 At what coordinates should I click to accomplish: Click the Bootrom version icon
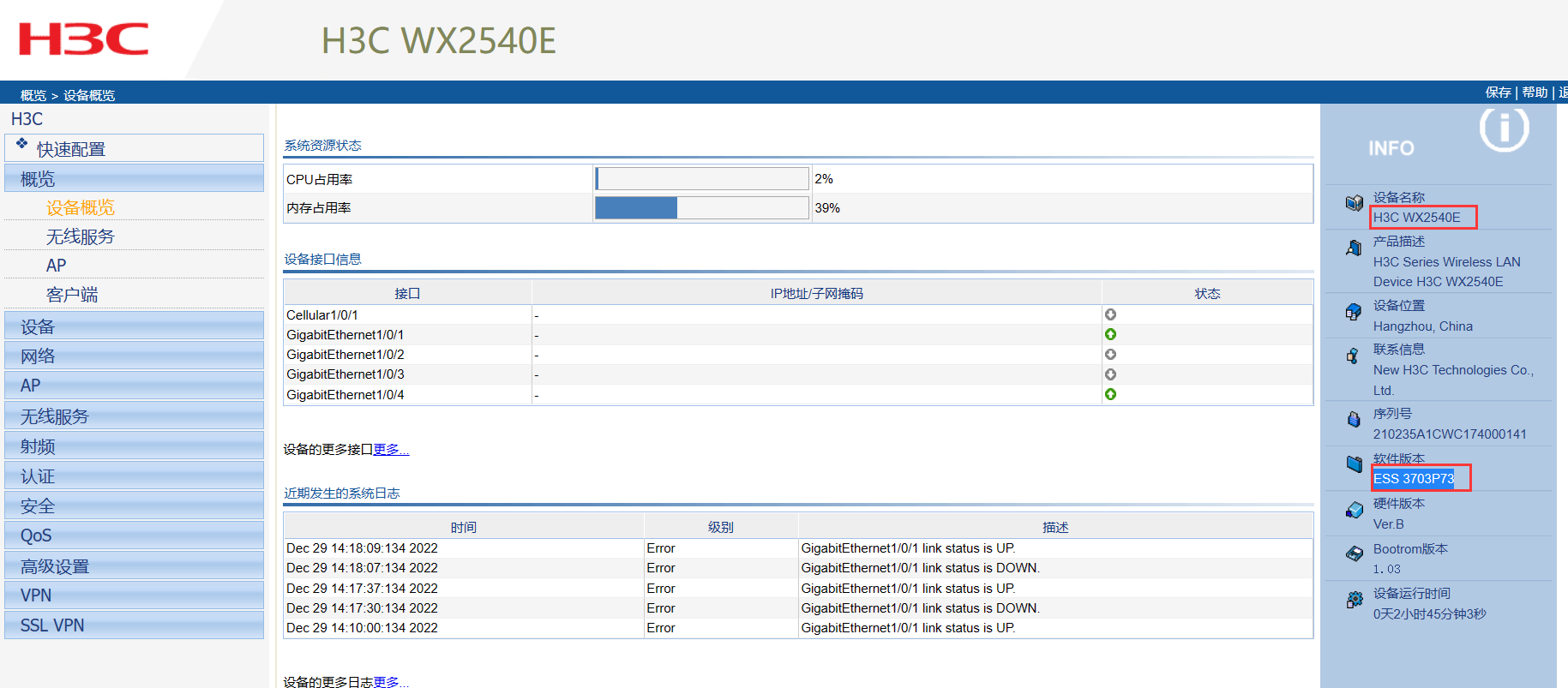click(1354, 554)
